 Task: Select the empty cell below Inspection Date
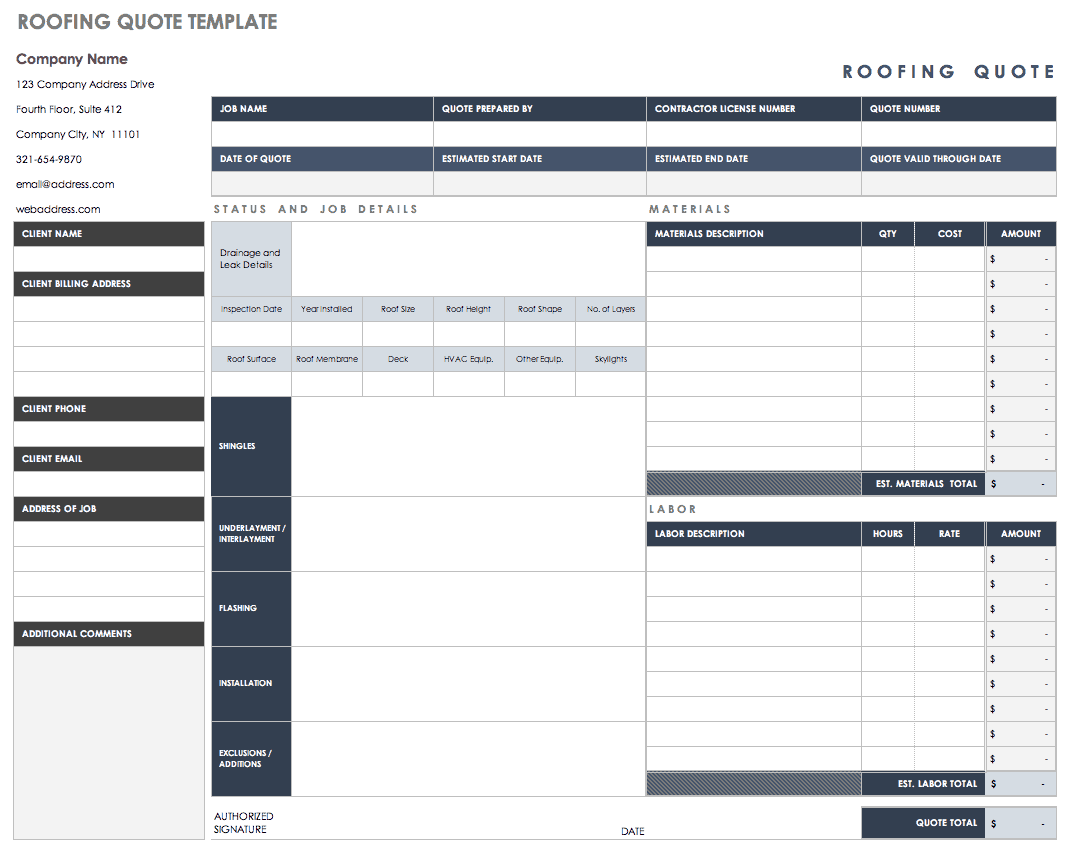[251, 334]
